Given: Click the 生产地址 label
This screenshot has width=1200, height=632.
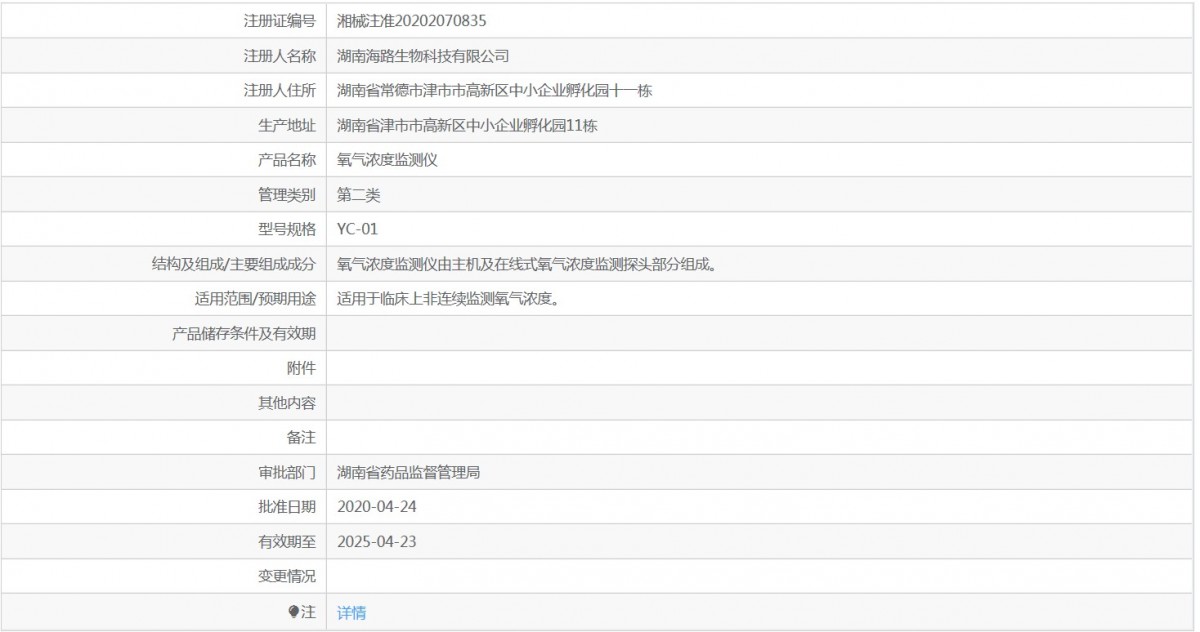Looking at the screenshot, I should click(x=286, y=125).
